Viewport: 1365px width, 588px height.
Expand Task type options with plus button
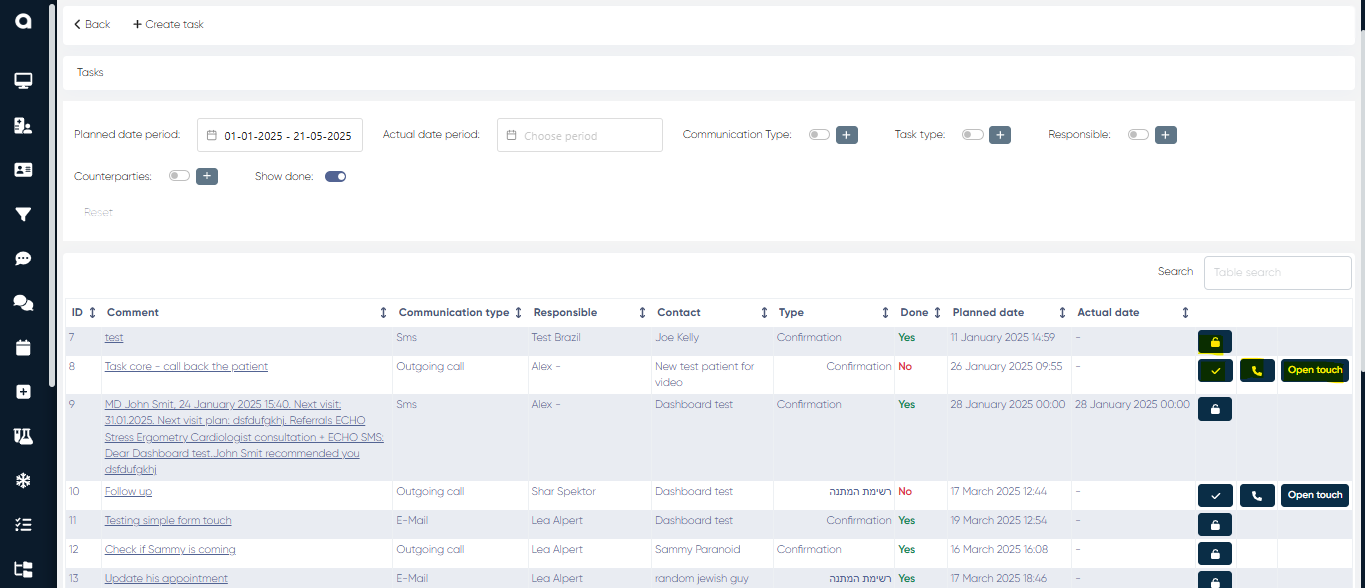1000,135
